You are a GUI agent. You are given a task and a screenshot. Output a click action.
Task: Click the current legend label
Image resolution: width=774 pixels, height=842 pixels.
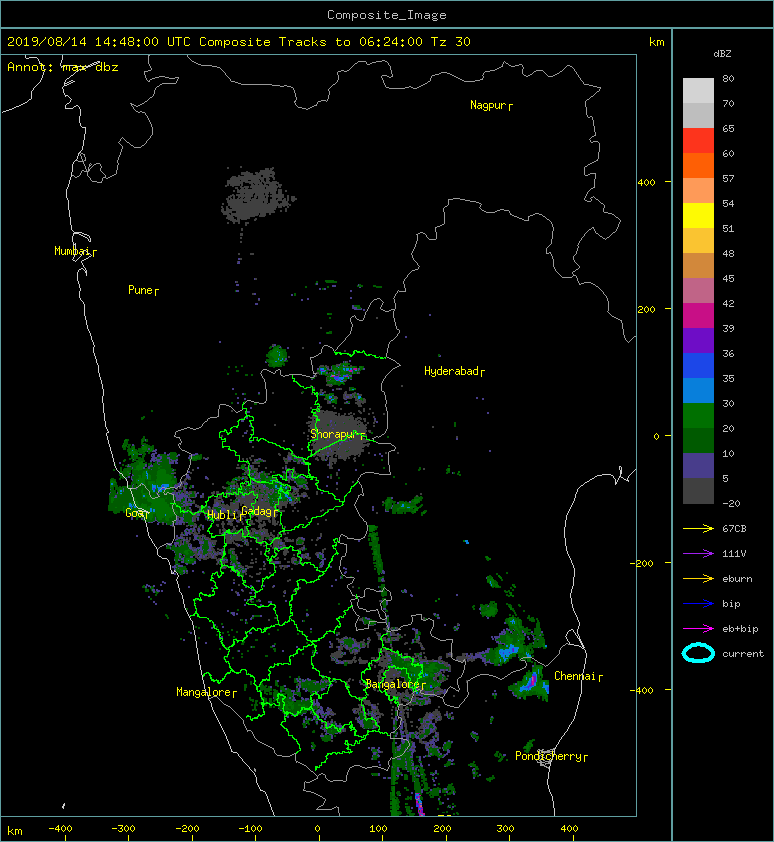(743, 654)
